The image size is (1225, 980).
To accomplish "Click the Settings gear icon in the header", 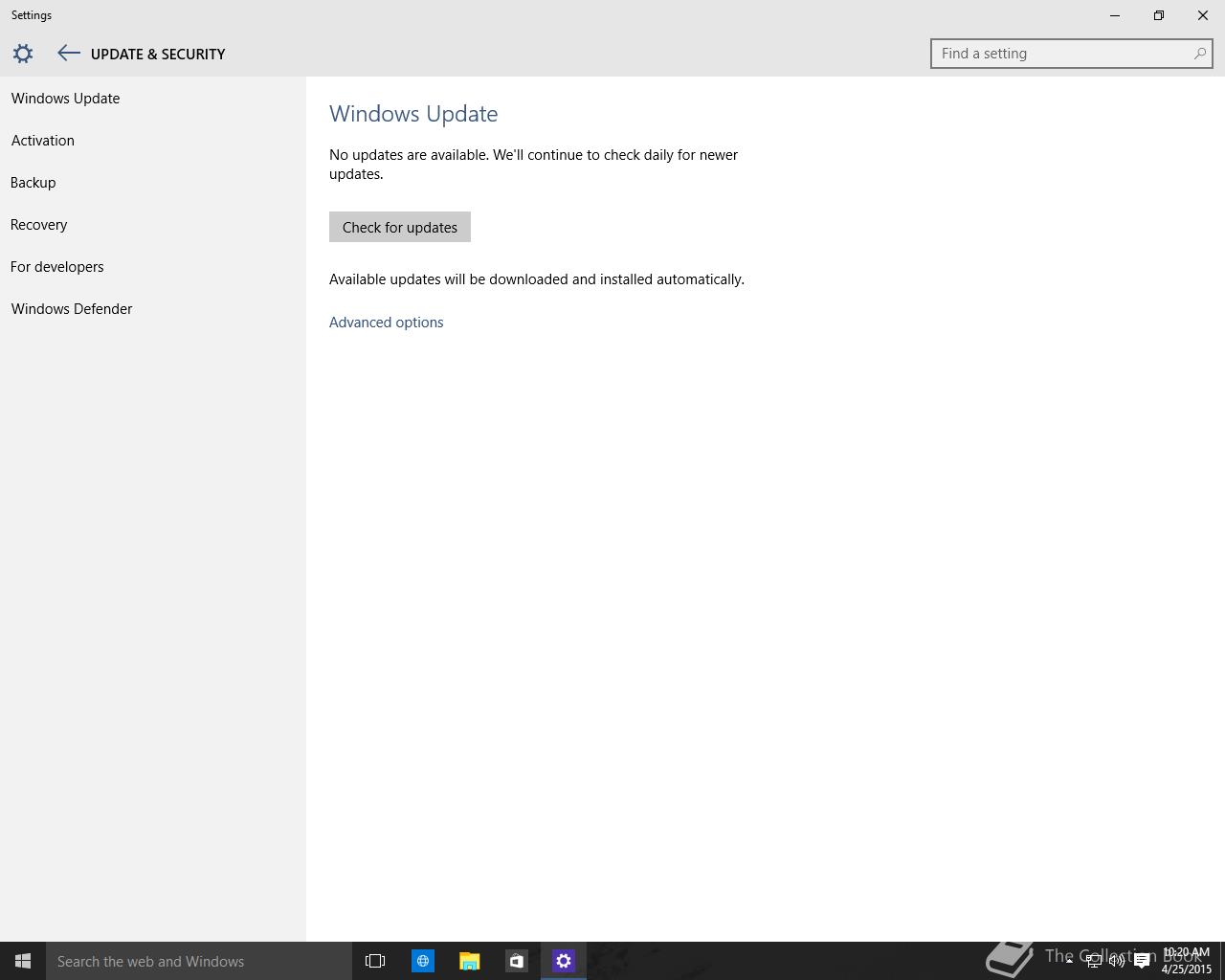I will (x=23, y=54).
